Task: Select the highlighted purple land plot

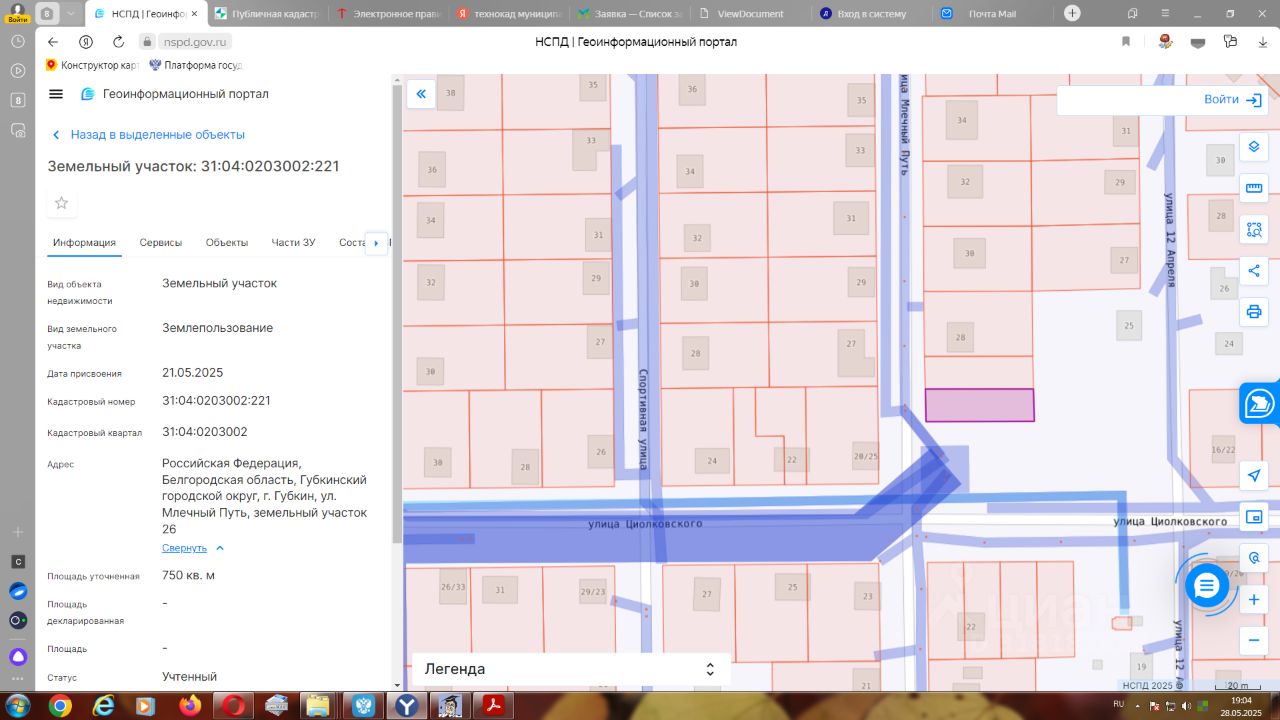Action: pos(979,405)
